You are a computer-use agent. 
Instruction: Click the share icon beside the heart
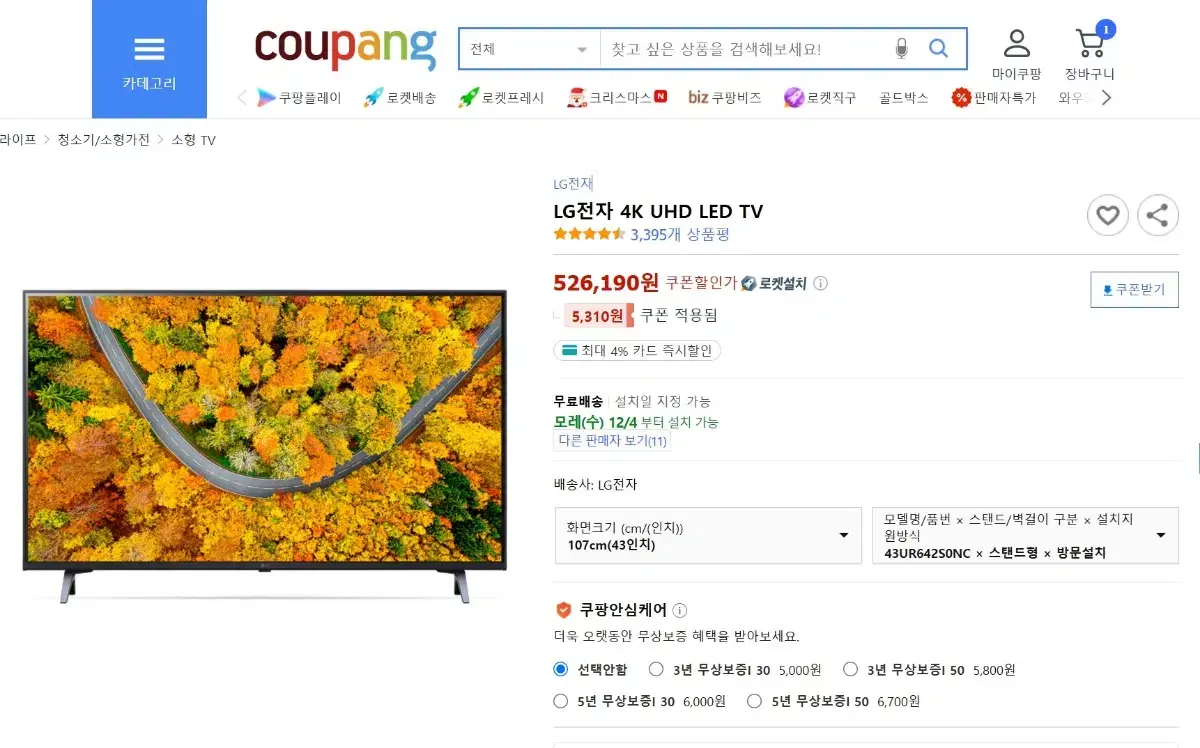click(1158, 215)
